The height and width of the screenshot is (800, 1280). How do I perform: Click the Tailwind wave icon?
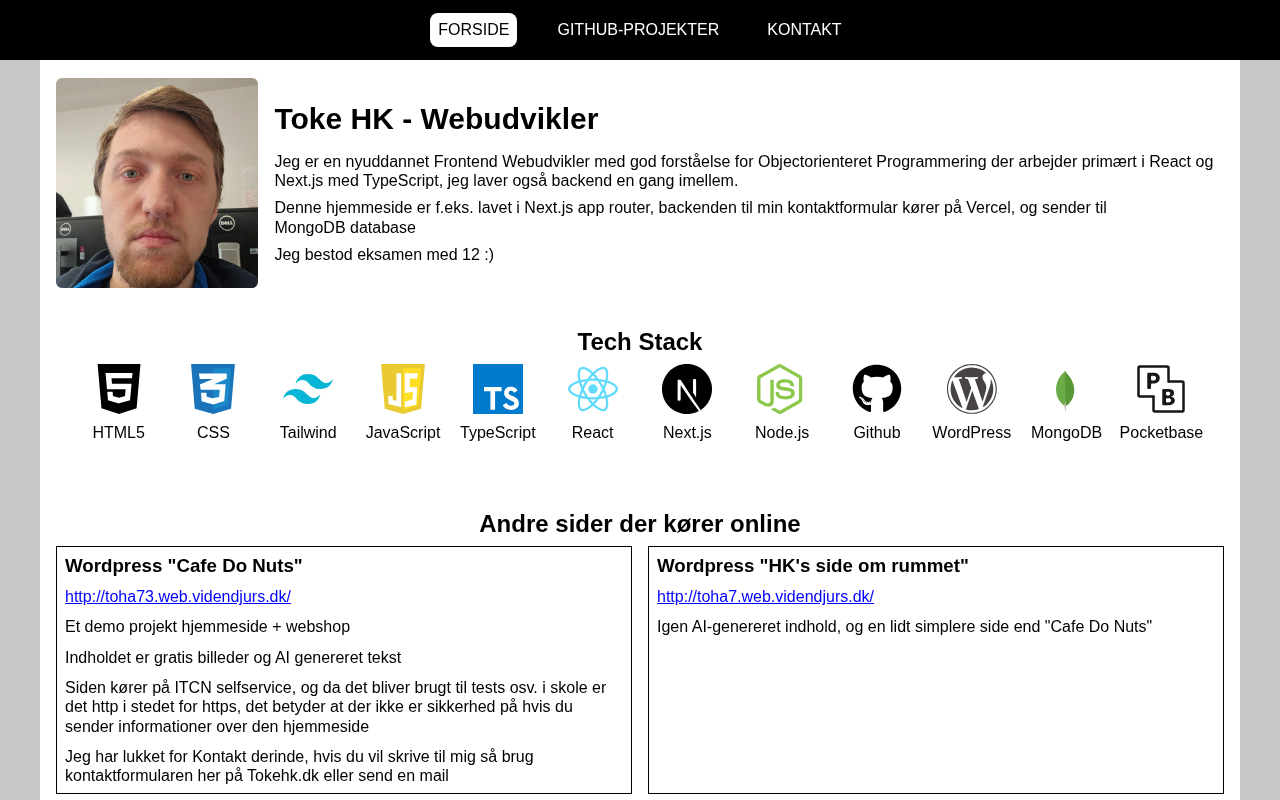pyautogui.click(x=308, y=389)
